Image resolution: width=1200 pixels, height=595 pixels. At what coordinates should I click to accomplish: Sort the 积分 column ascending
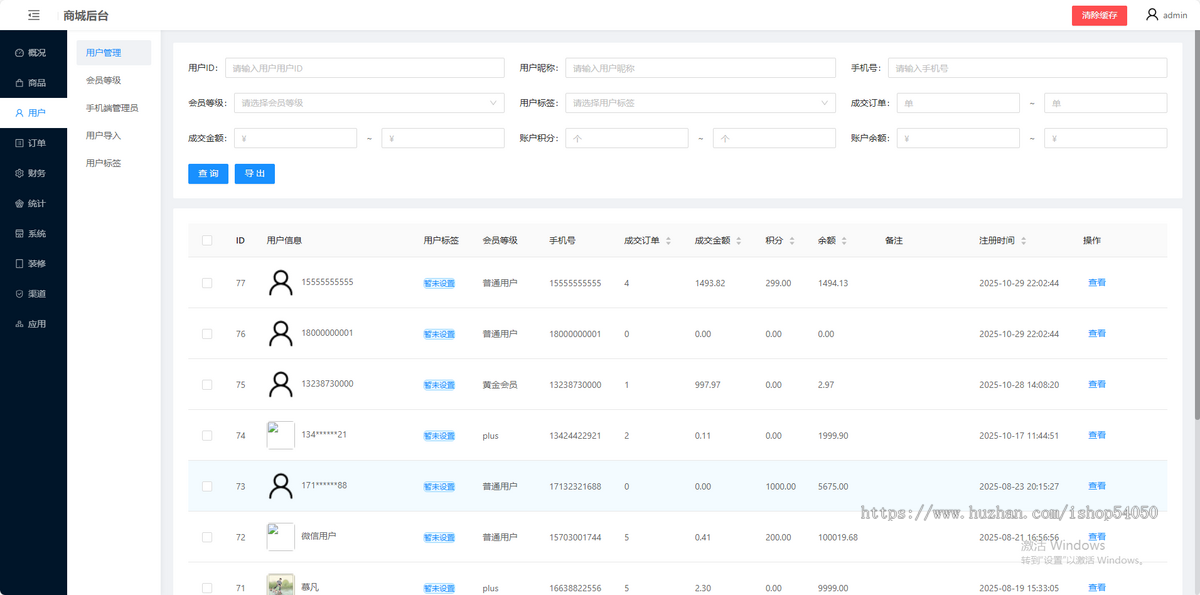coord(791,236)
